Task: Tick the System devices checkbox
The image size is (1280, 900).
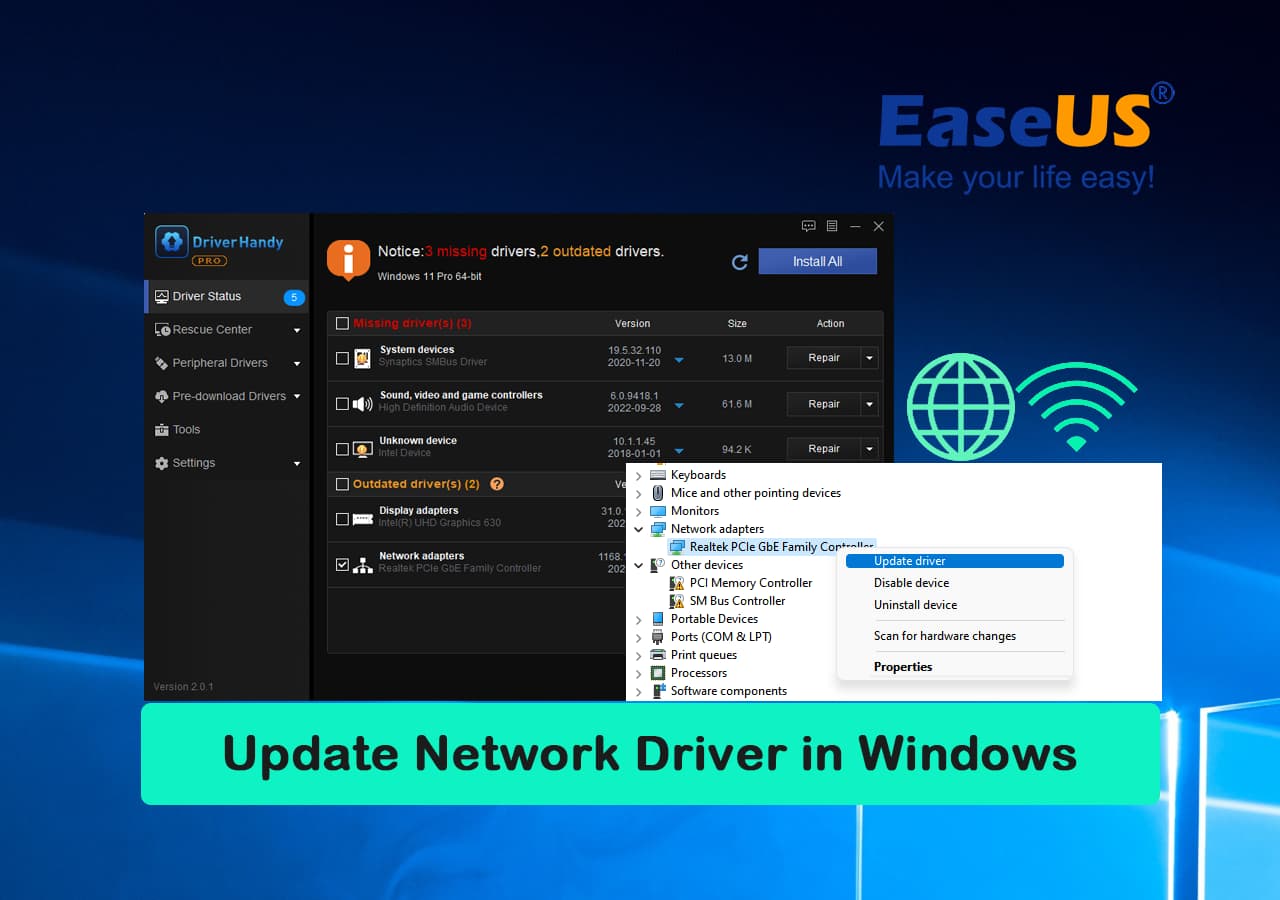Action: coord(343,358)
